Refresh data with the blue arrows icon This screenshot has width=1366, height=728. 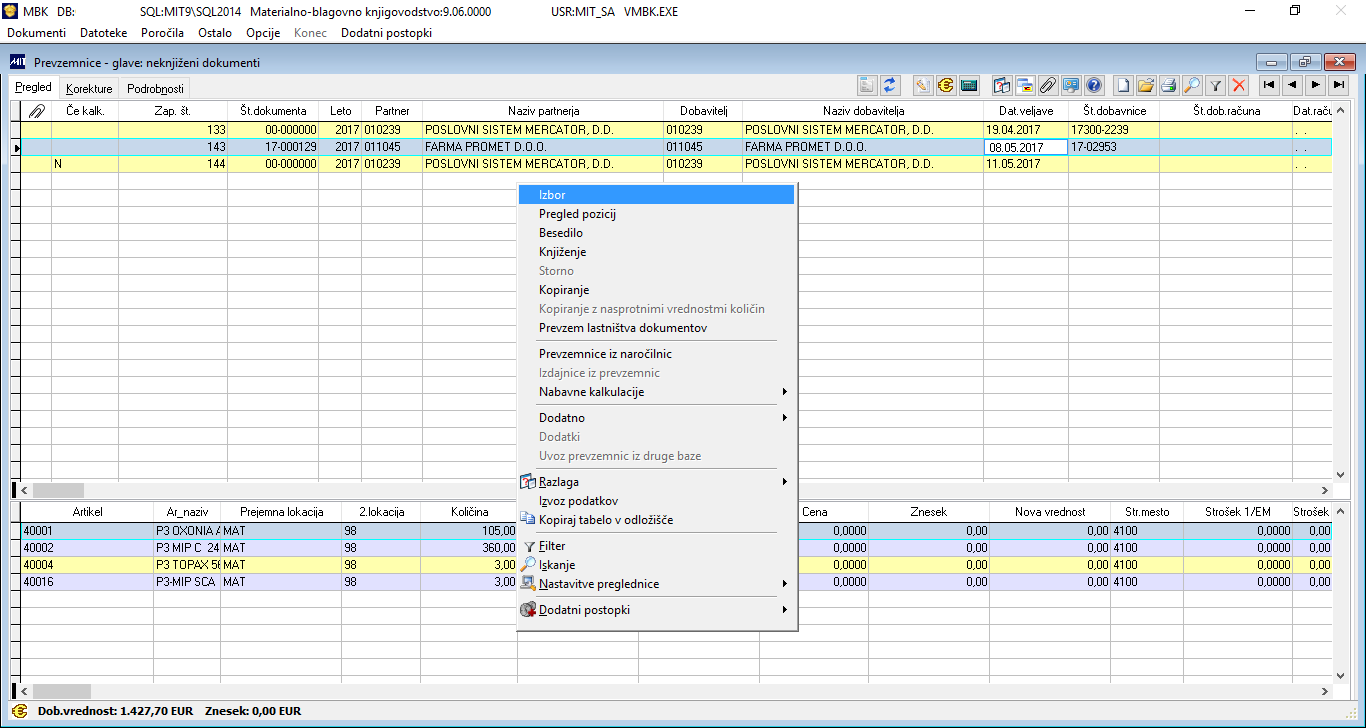pos(889,86)
